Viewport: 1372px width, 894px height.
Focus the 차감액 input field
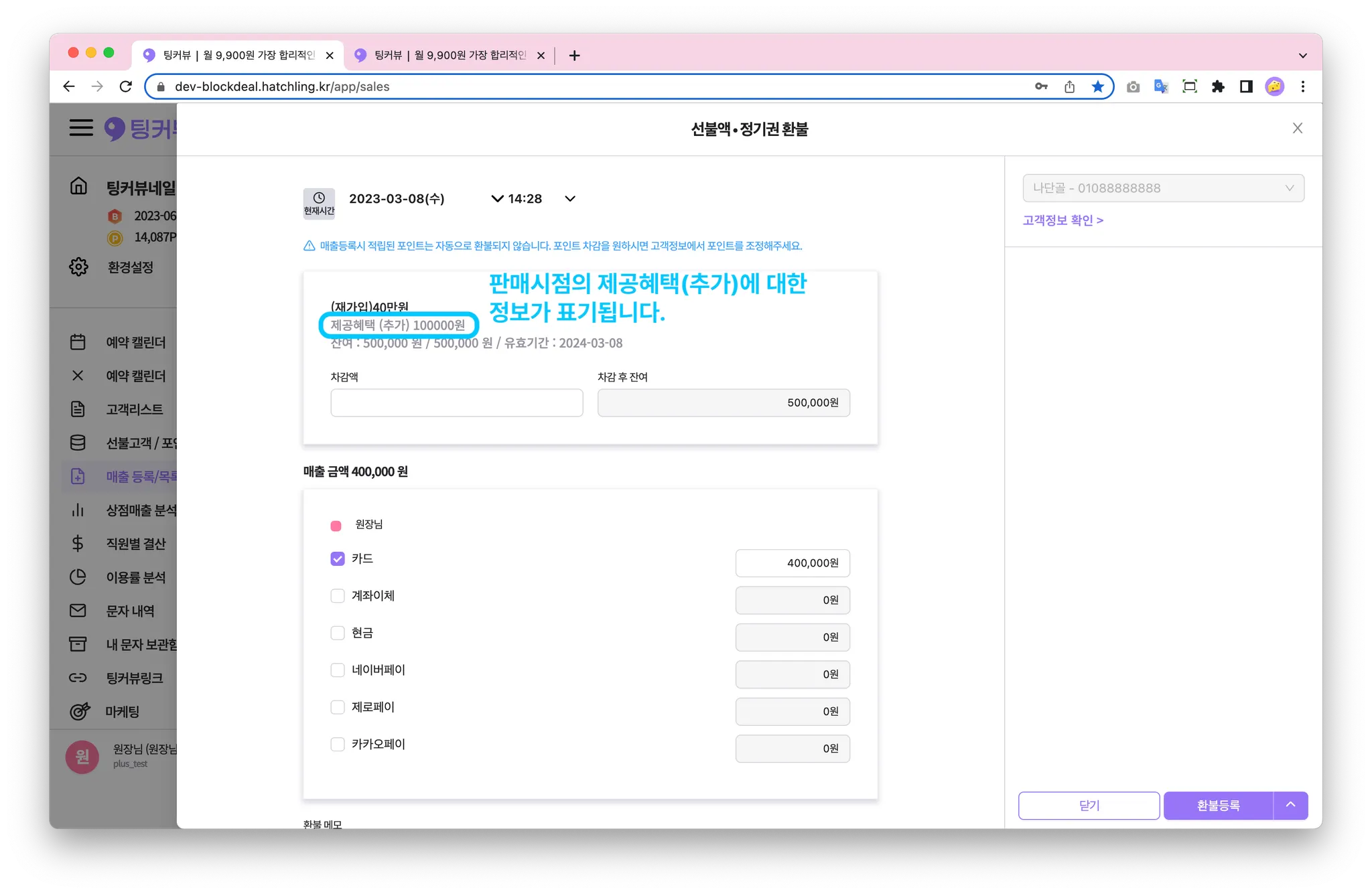coord(456,403)
